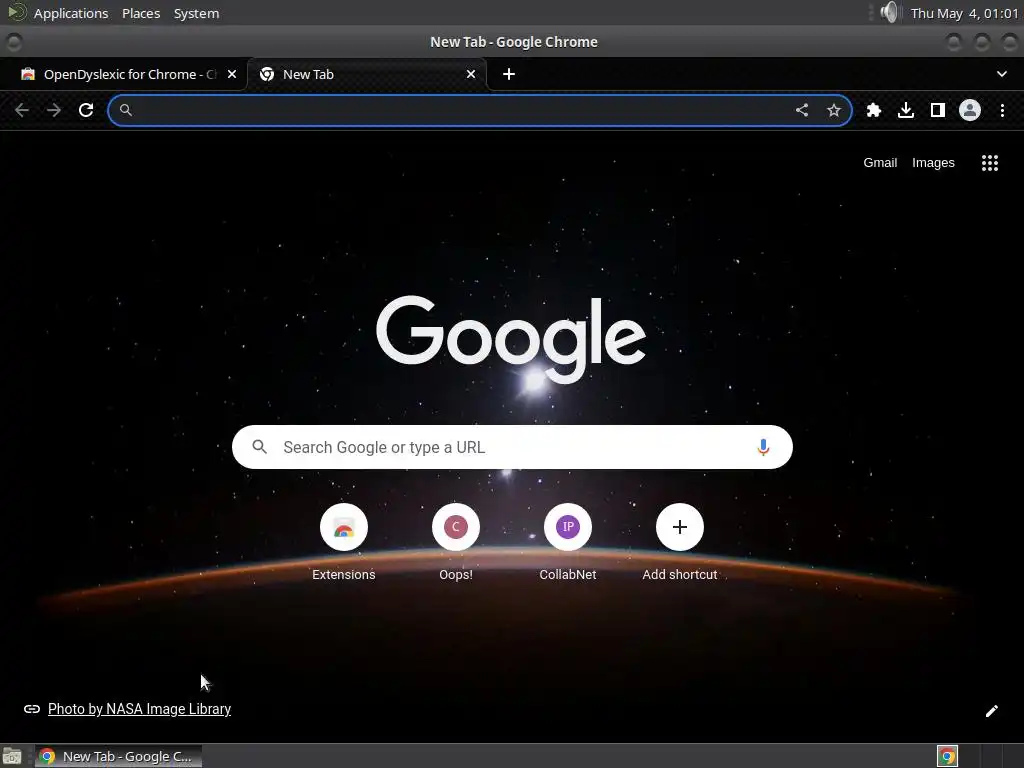Expand the tab search dropdown
1024x768 pixels.
(1001, 74)
